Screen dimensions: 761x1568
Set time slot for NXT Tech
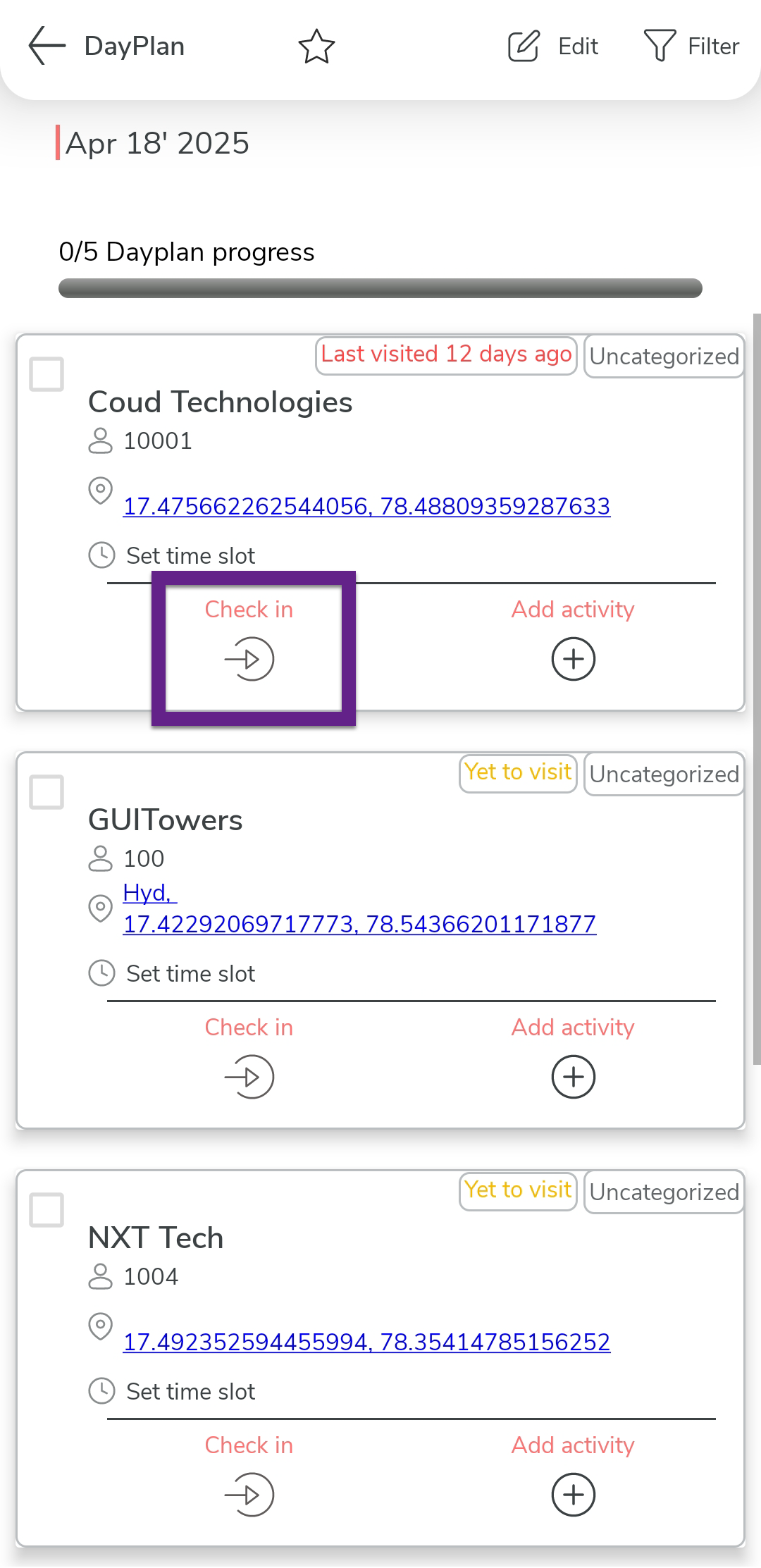(x=190, y=1392)
